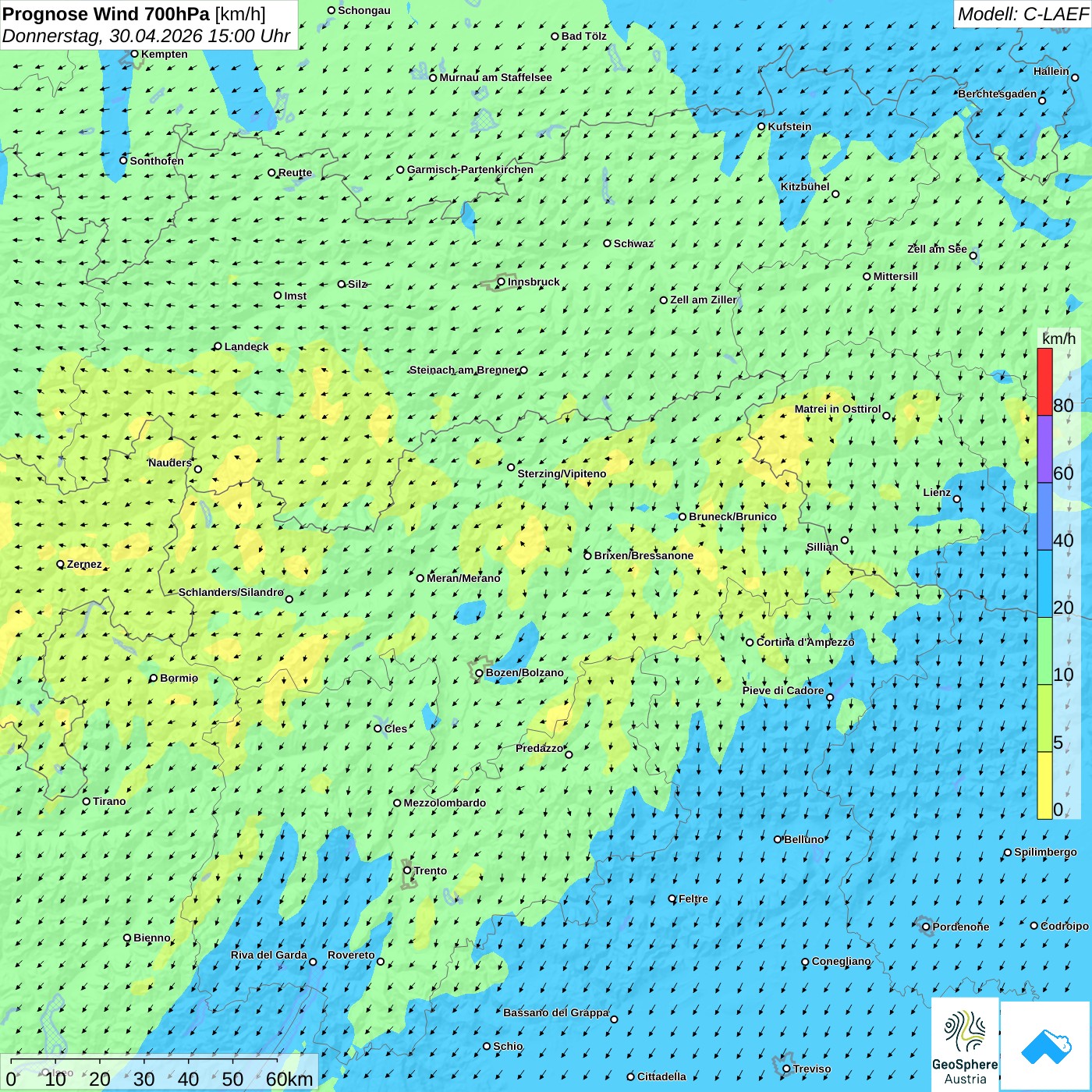Click the Lienz city label
This screenshot has height=1092, width=1092.
[937, 492]
